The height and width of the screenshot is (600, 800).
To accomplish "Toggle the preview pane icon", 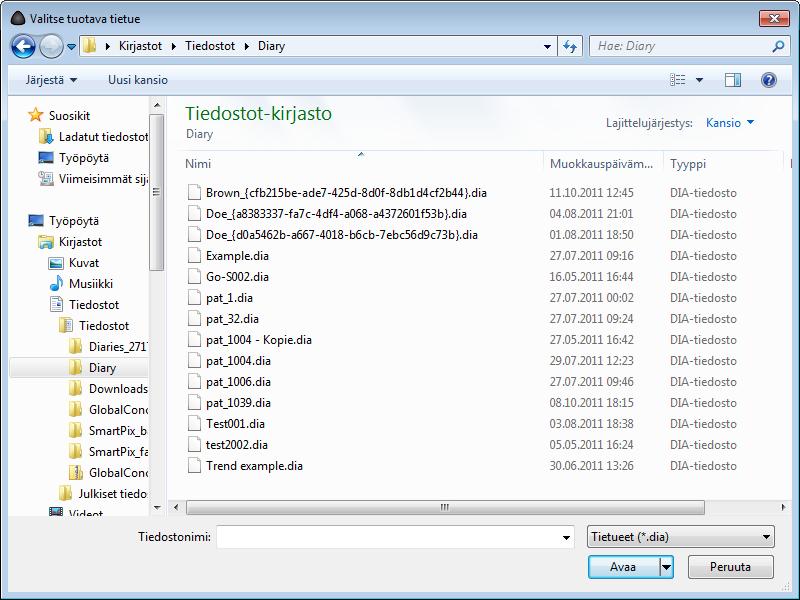I will click(x=733, y=80).
